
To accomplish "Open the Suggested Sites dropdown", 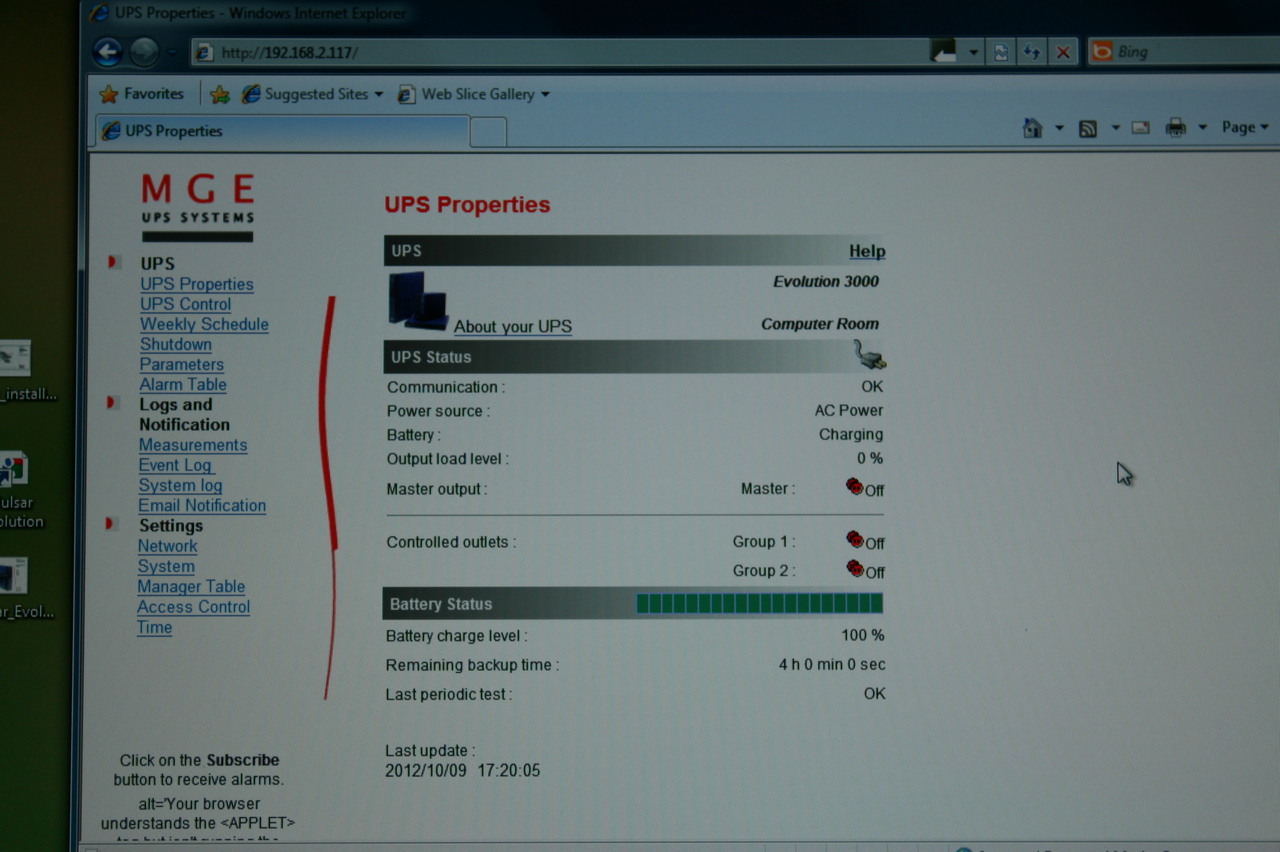I will click(x=378, y=94).
